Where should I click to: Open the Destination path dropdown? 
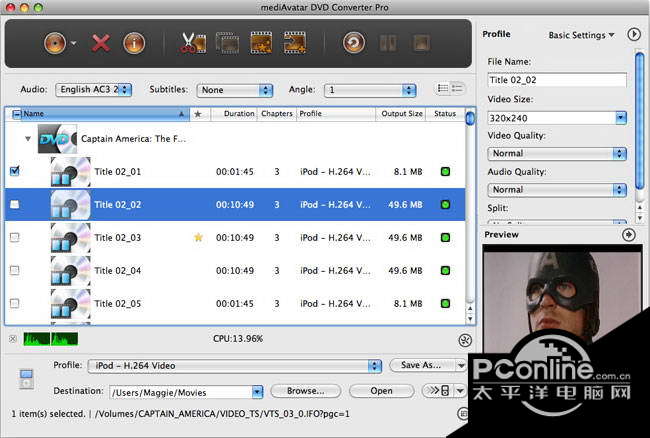pos(257,392)
